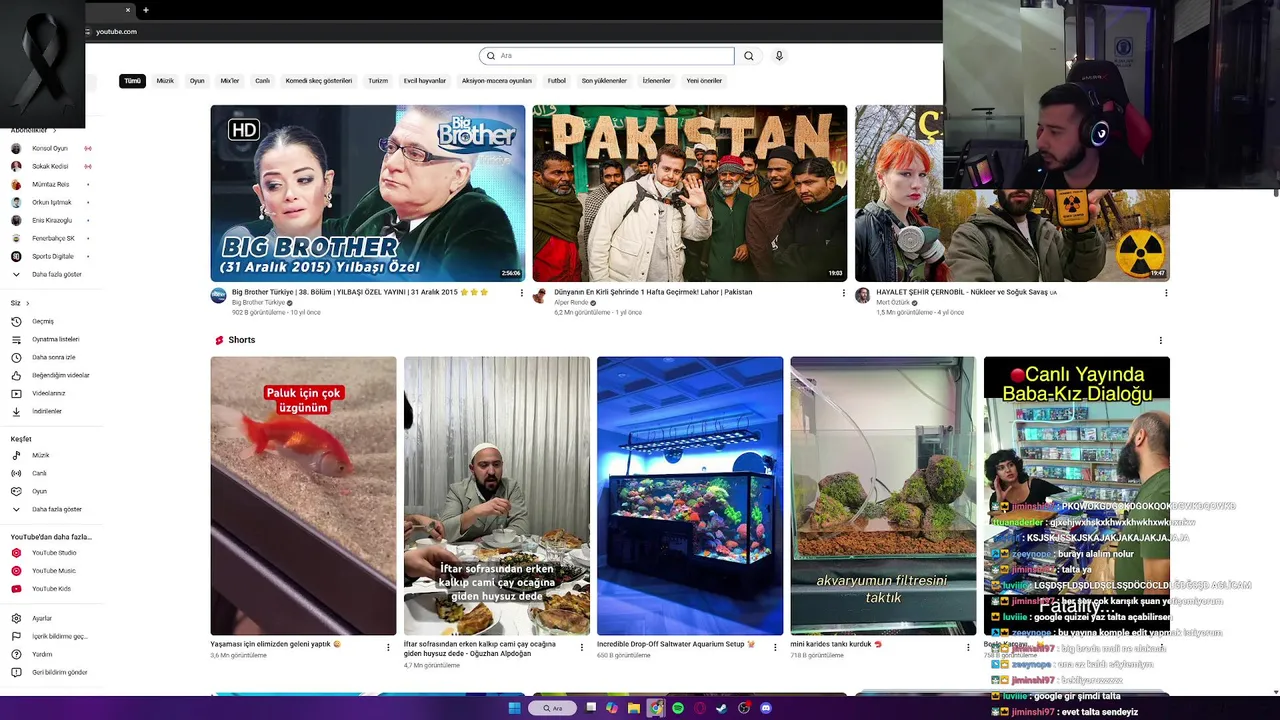Open Oyun under Keşfet
1280x720 pixels.
(39, 491)
